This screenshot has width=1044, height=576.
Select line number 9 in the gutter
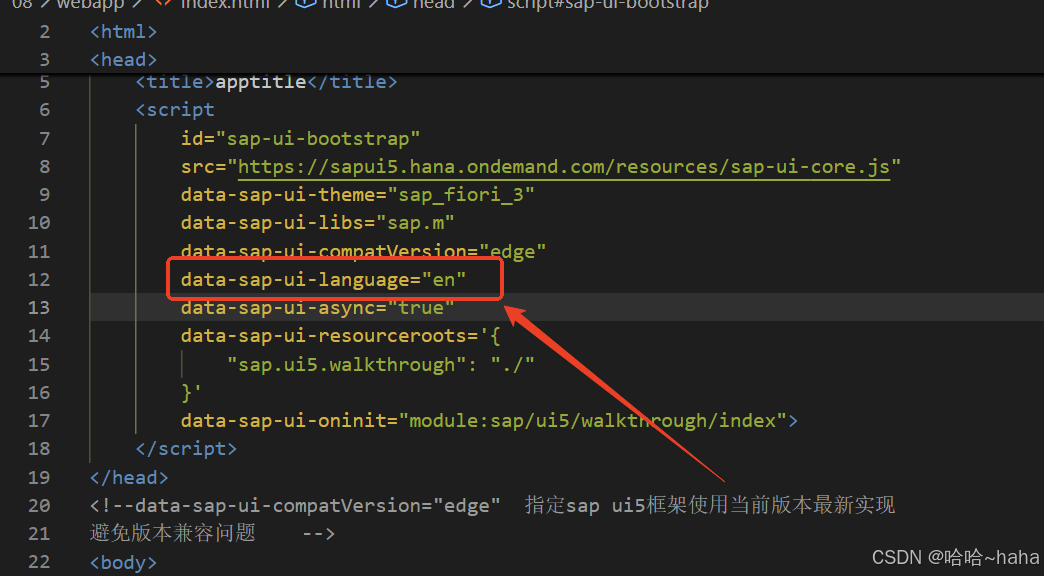tap(45, 194)
